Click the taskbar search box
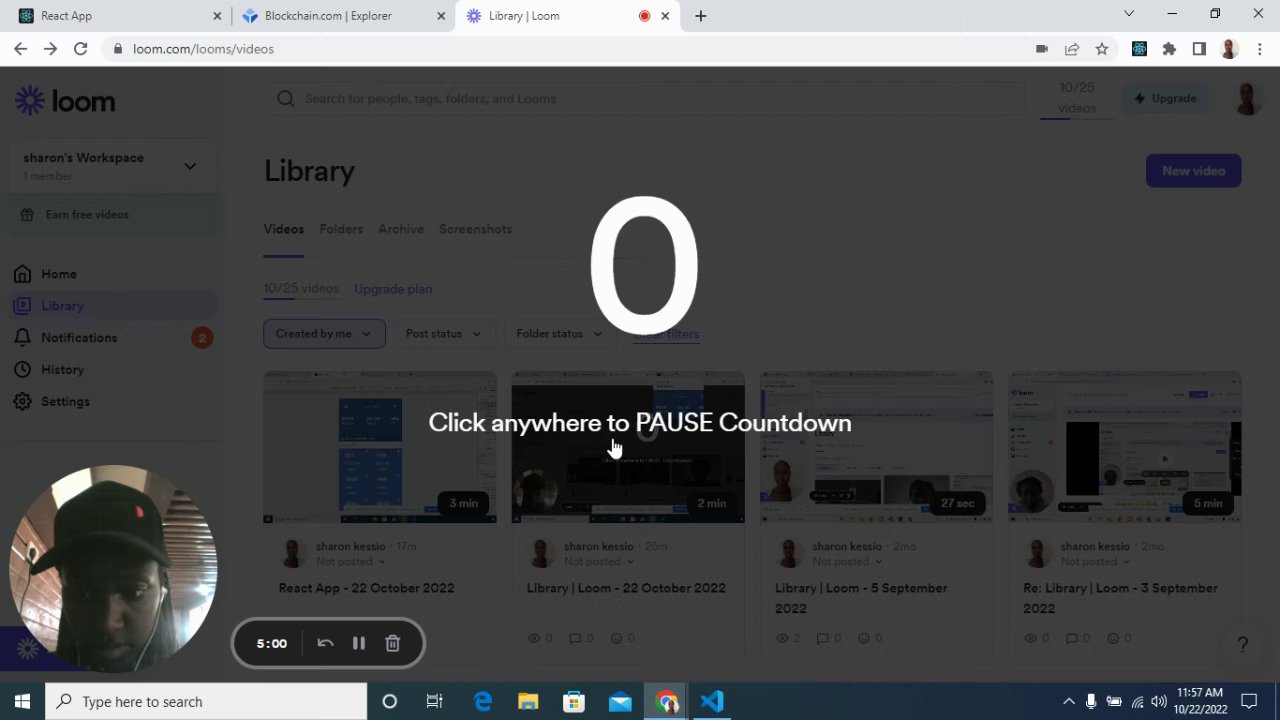This screenshot has width=1280, height=720. [206, 701]
